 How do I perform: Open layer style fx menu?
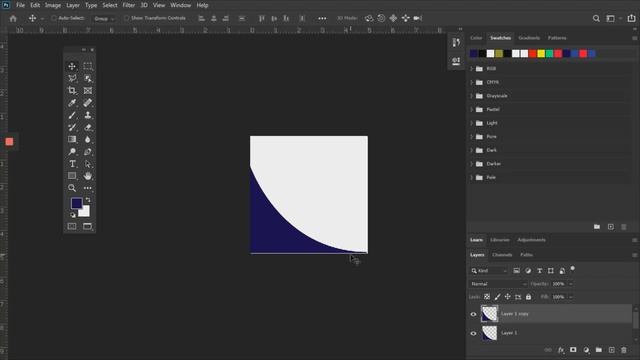click(x=561, y=350)
